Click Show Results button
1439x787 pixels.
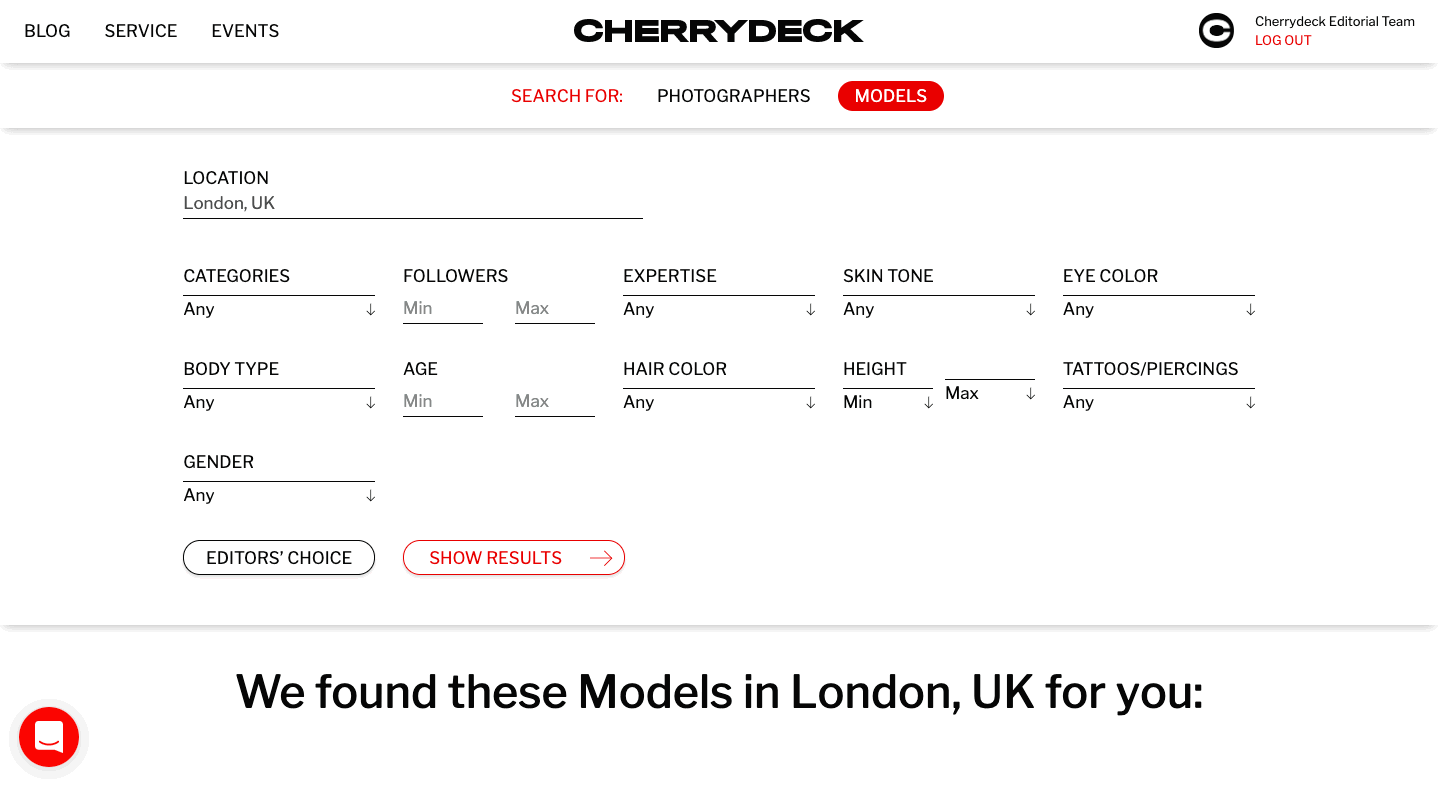coord(496,558)
